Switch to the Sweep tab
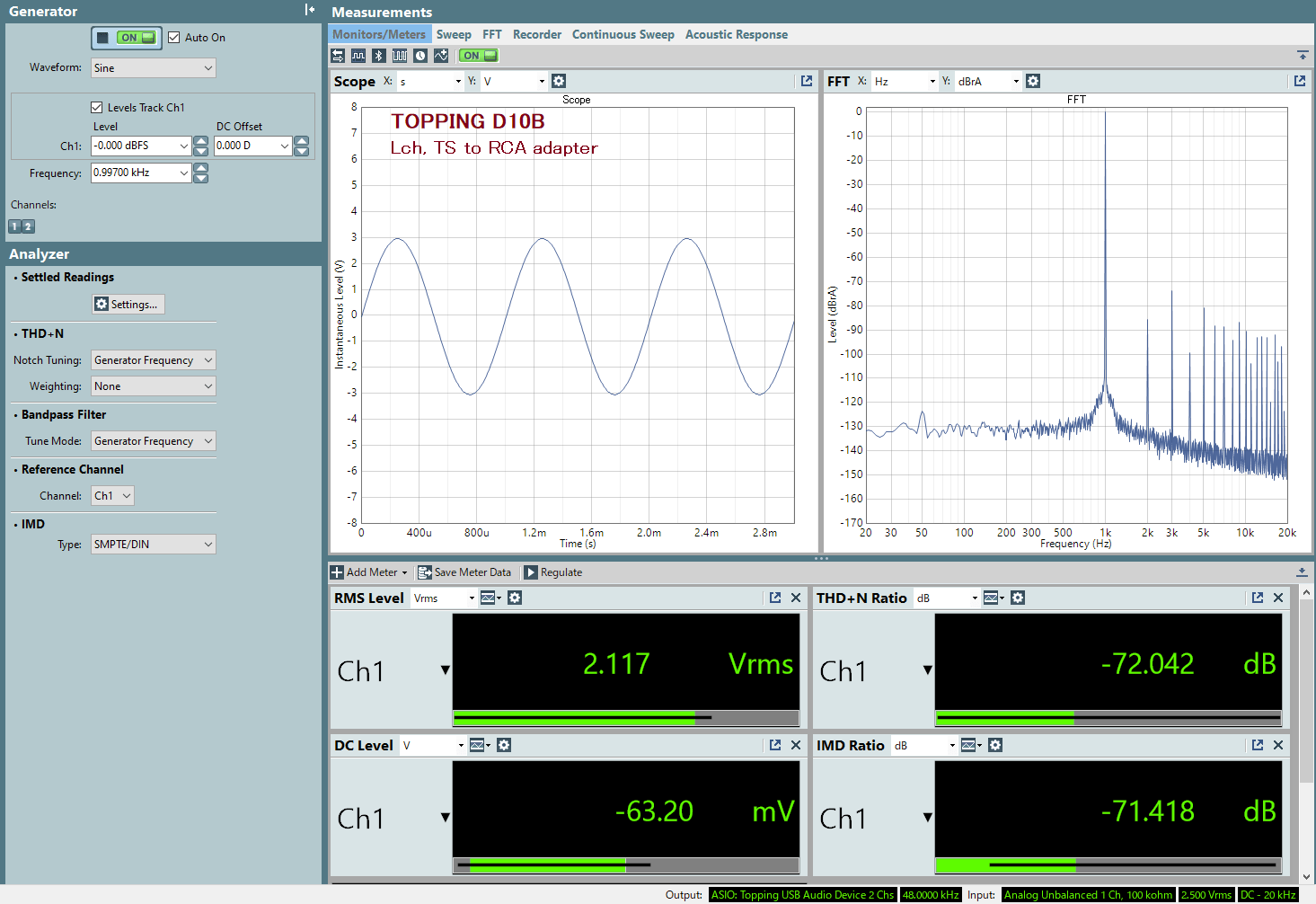The image size is (1316, 904). coord(454,34)
